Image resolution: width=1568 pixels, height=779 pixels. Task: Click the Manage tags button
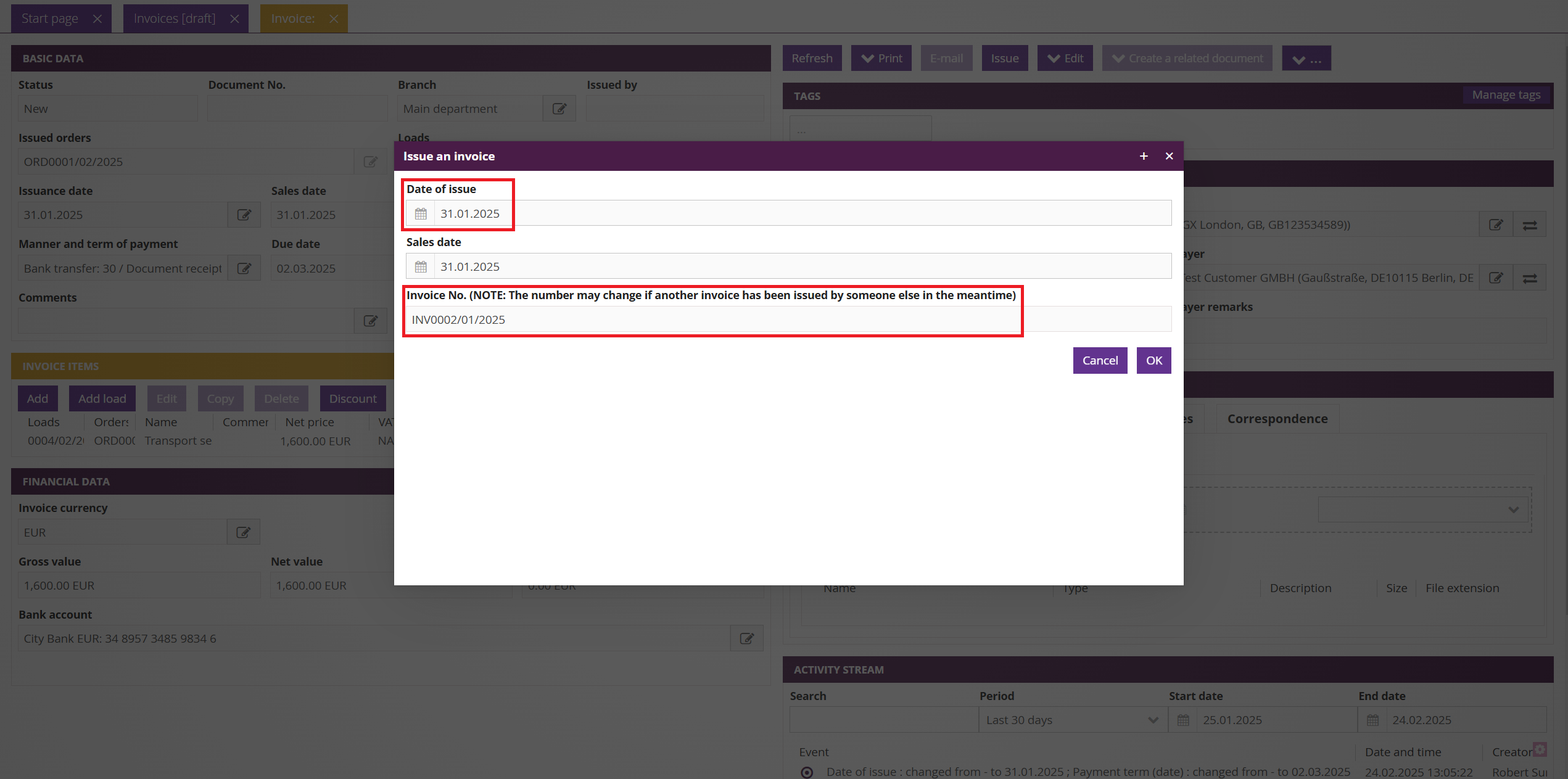1506,95
